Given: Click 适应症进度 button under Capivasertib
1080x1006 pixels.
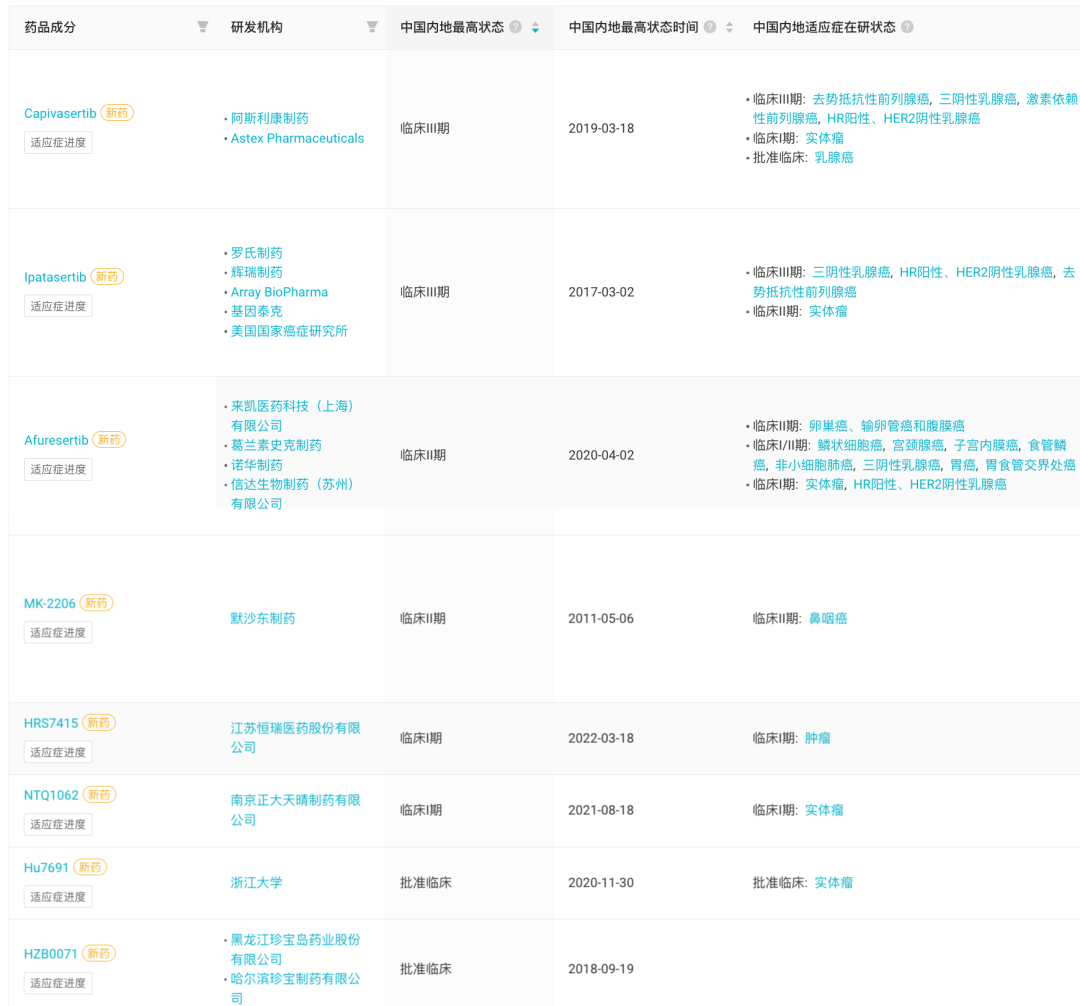Looking at the screenshot, I should click(58, 143).
